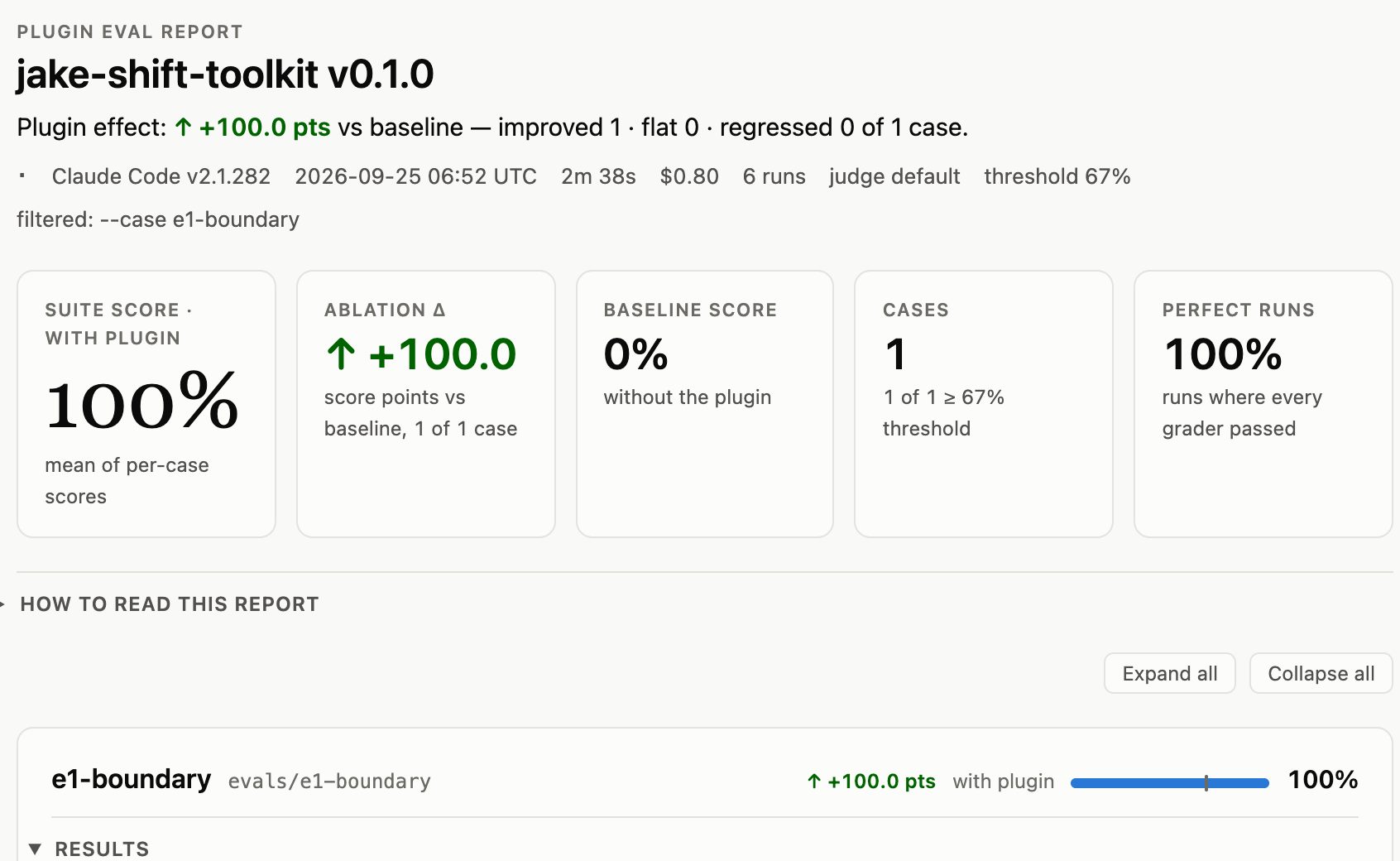Click the Collapse all button

(1321, 674)
